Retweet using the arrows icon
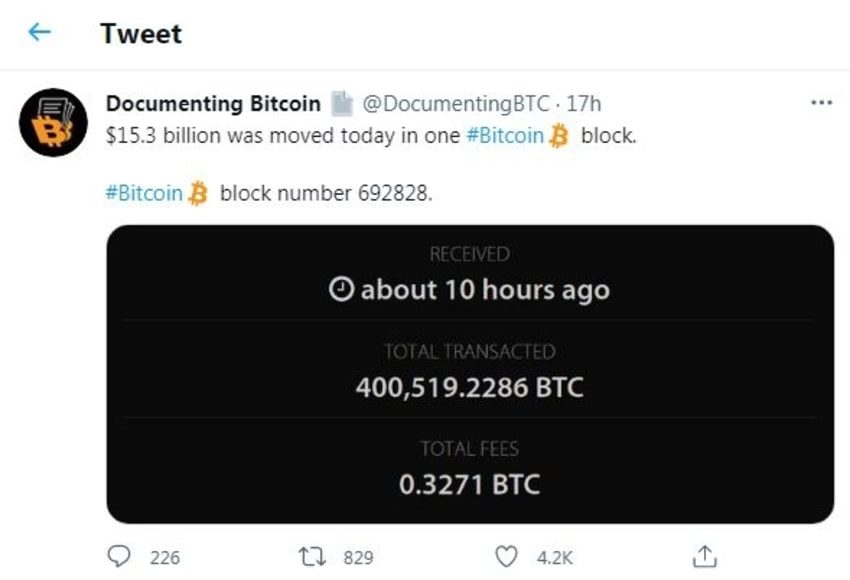 point(313,557)
